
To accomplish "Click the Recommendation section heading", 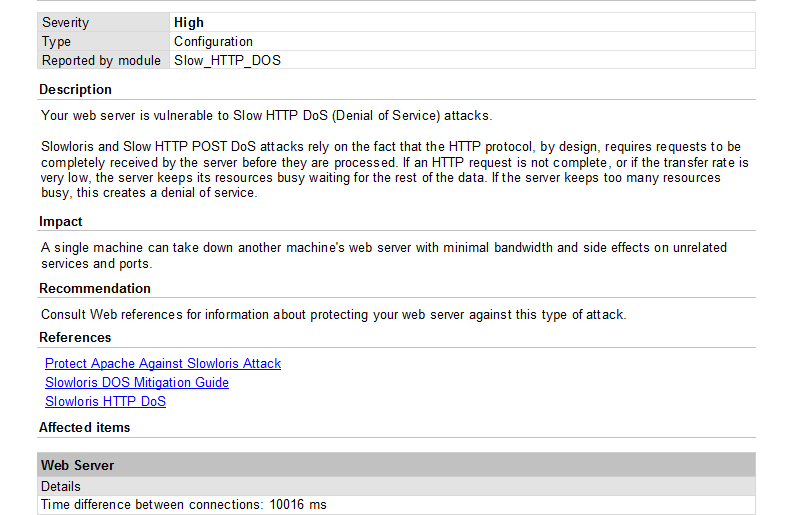I will coord(95,289).
